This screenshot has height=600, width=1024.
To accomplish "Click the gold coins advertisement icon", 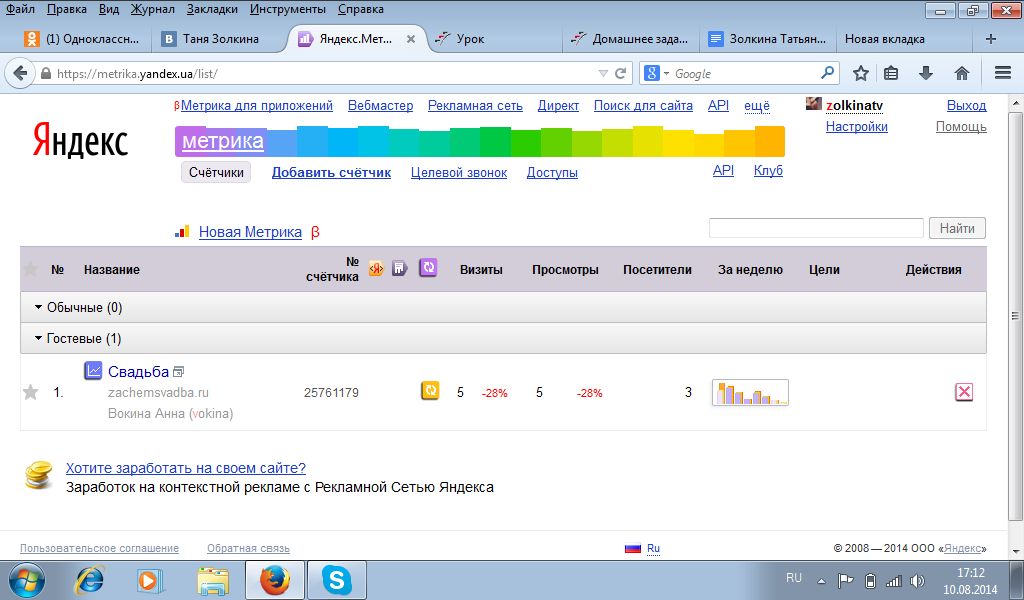I will [x=39, y=475].
